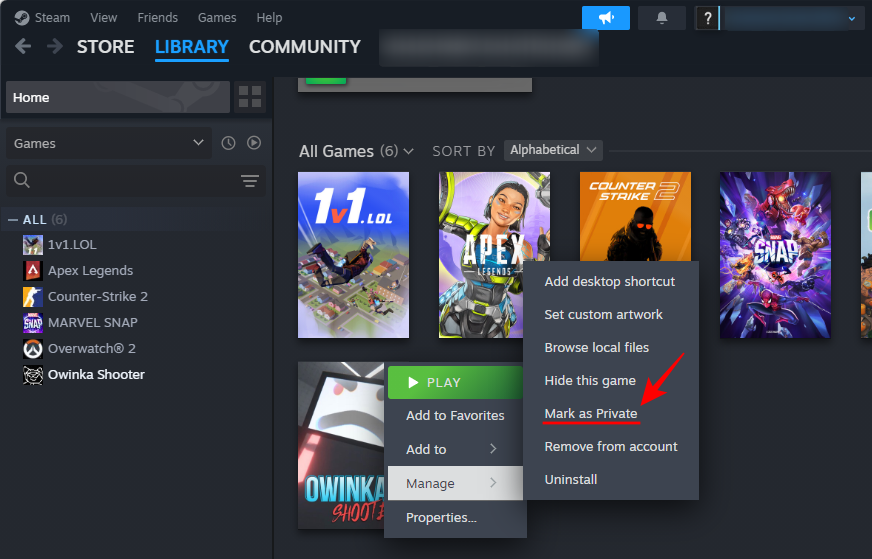The width and height of the screenshot is (872, 559).
Task: Choose Hide this game option
Action: click(590, 380)
